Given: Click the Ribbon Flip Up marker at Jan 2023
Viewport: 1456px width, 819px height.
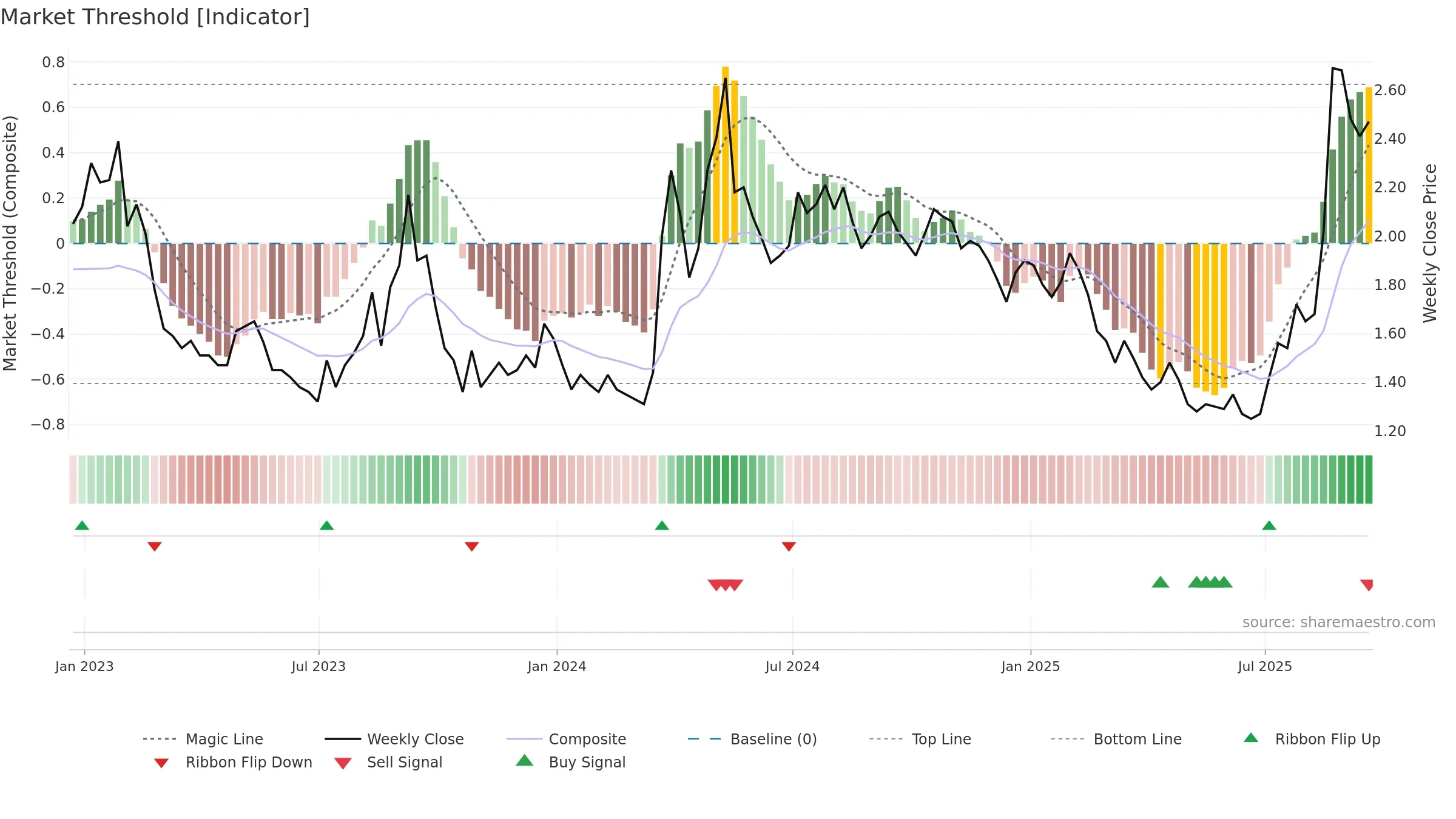Looking at the screenshot, I should pyautogui.click(x=82, y=525).
